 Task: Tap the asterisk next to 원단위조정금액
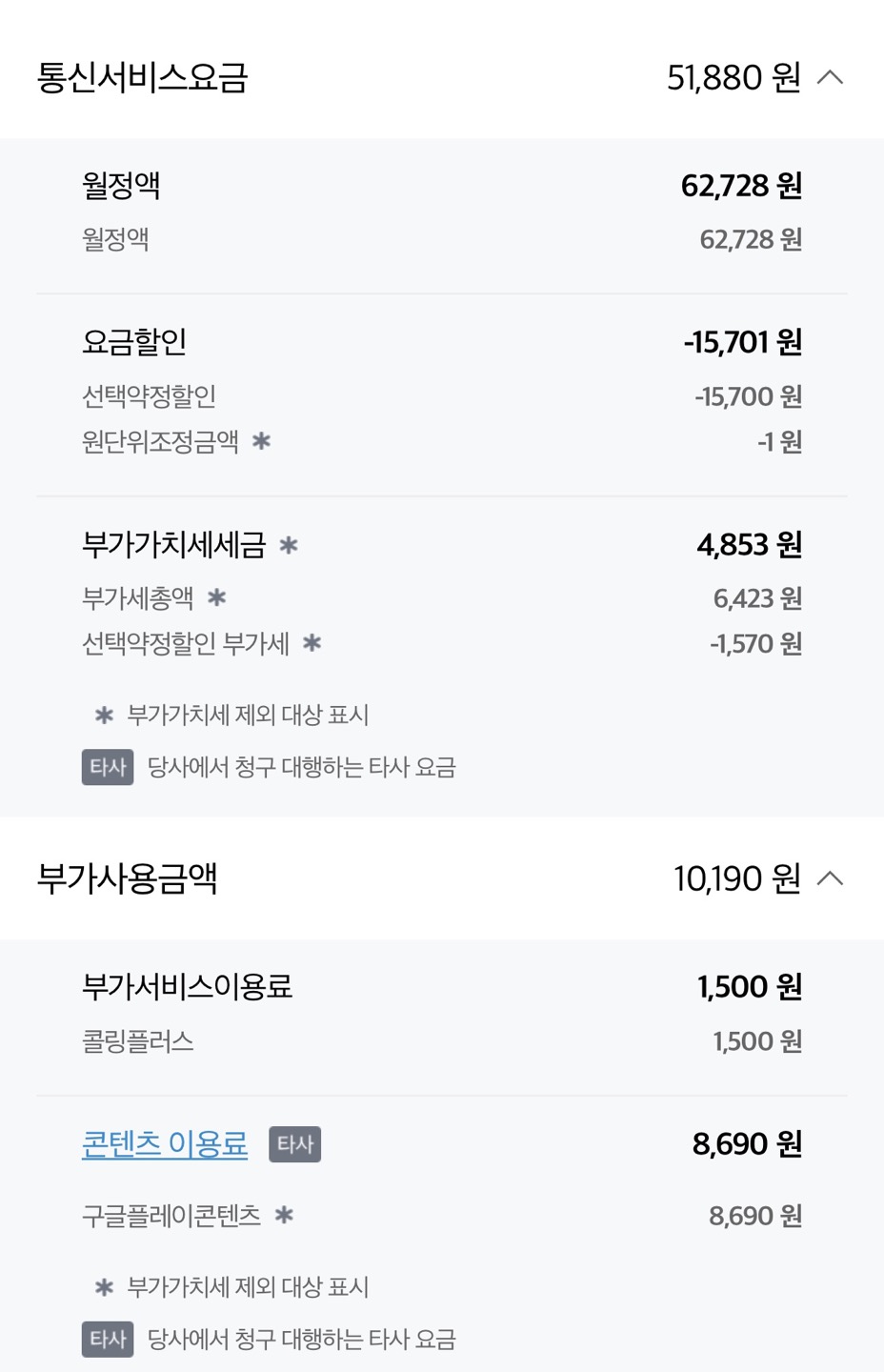pos(261,441)
